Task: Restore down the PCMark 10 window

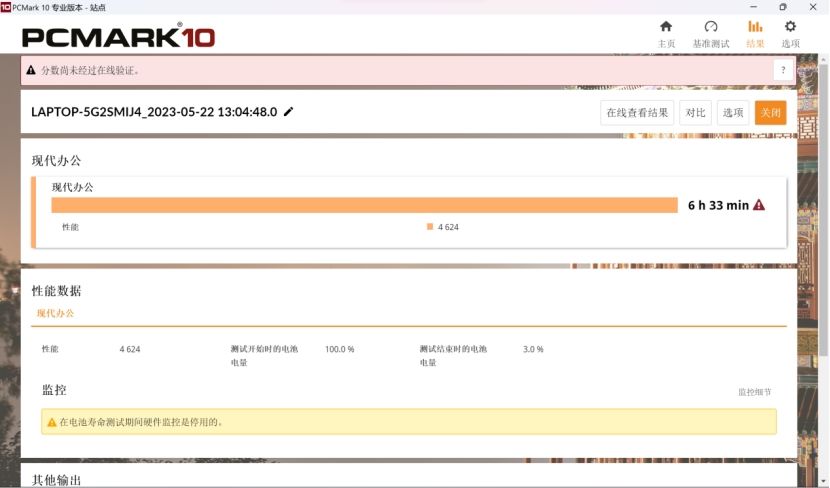Action: 783,7
